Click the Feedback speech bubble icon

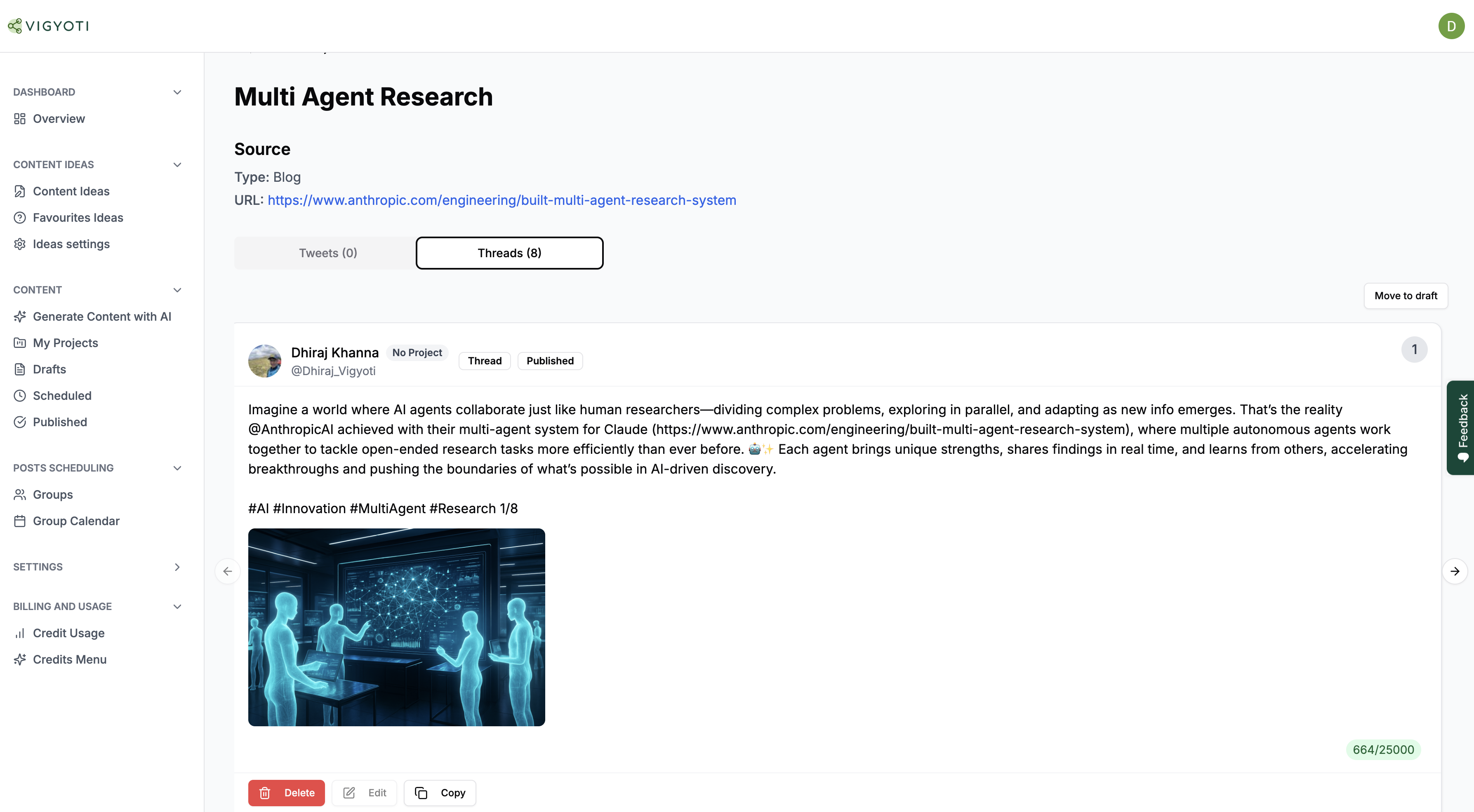coord(1462,458)
